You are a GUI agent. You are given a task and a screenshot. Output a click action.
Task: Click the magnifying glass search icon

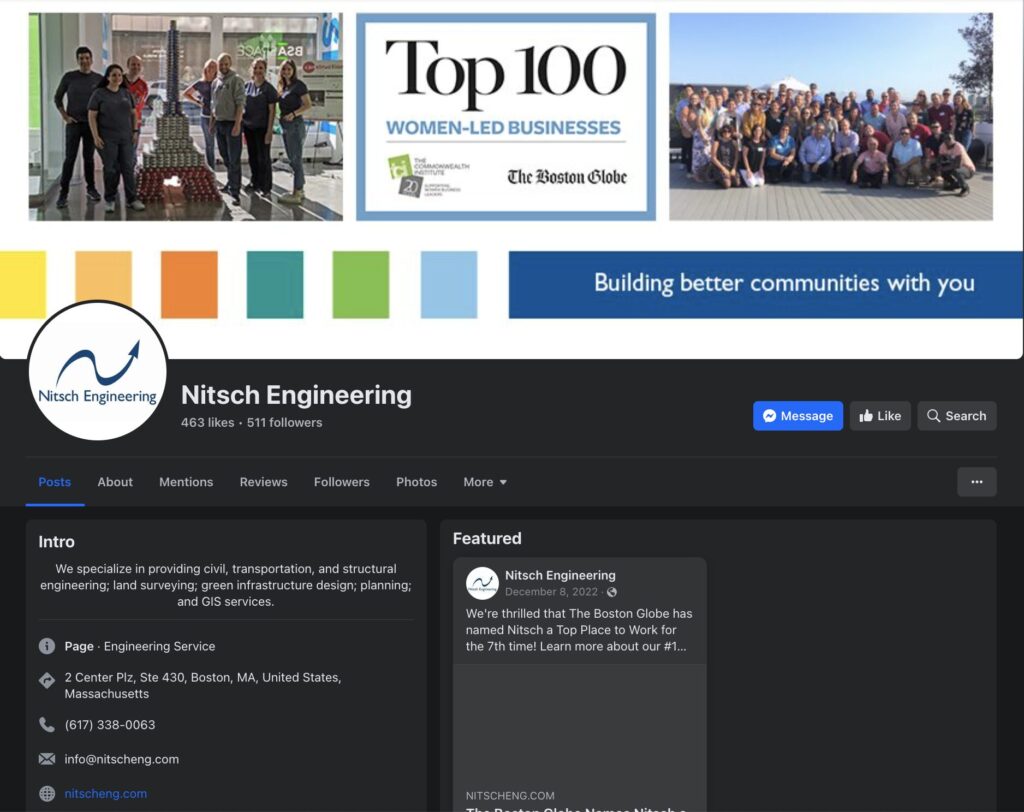tap(933, 416)
